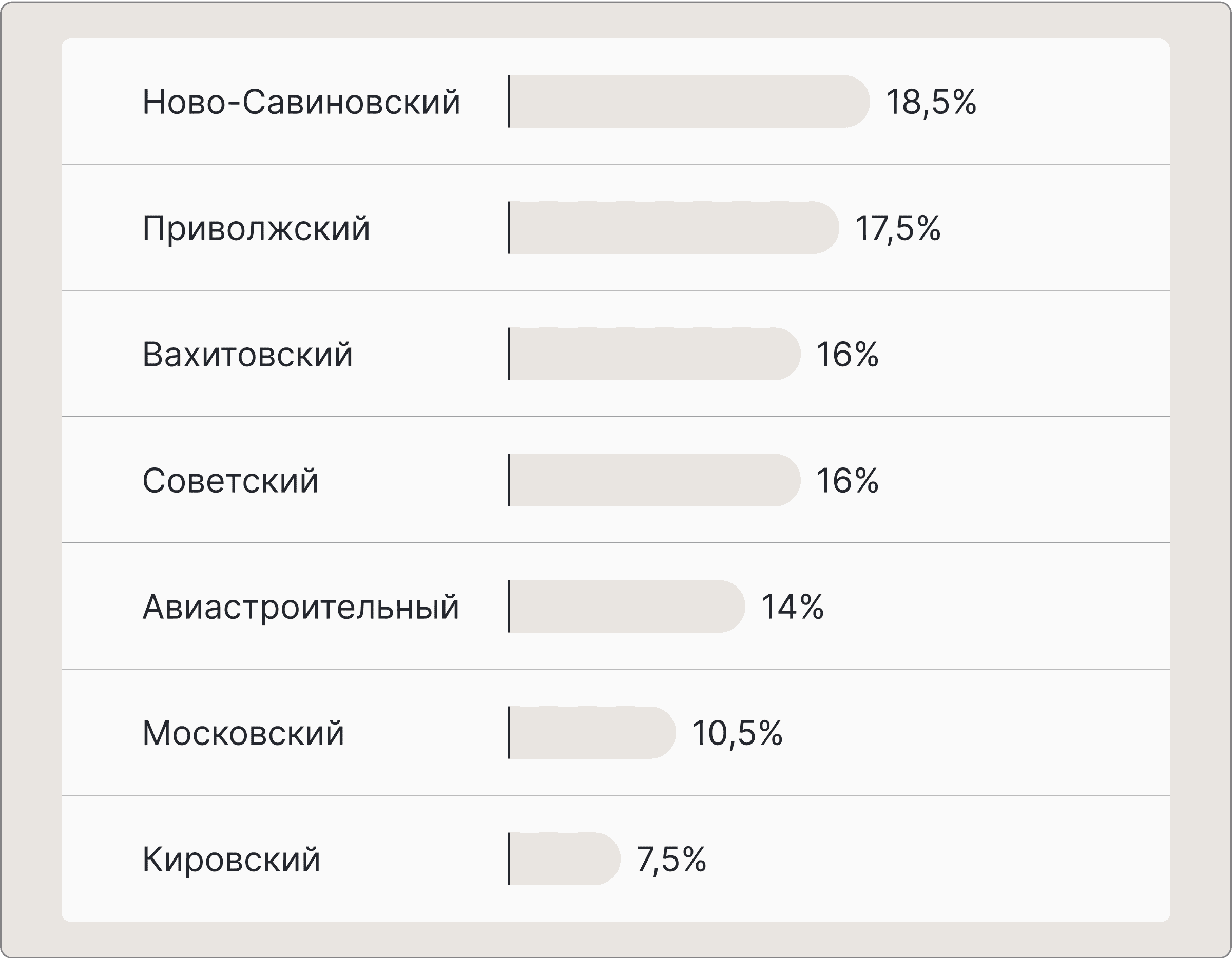Select the Московский chart bar
1232x958 pixels.
tap(592, 733)
